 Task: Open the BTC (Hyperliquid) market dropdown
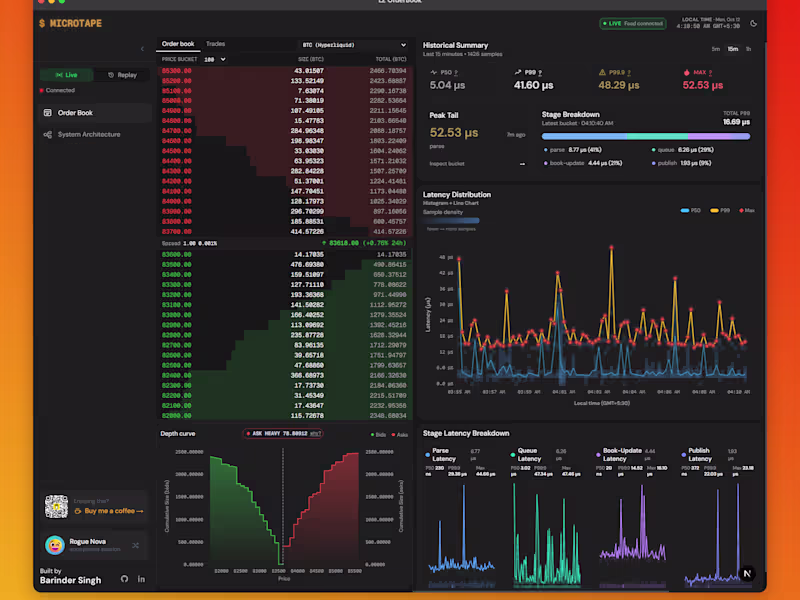click(x=354, y=45)
